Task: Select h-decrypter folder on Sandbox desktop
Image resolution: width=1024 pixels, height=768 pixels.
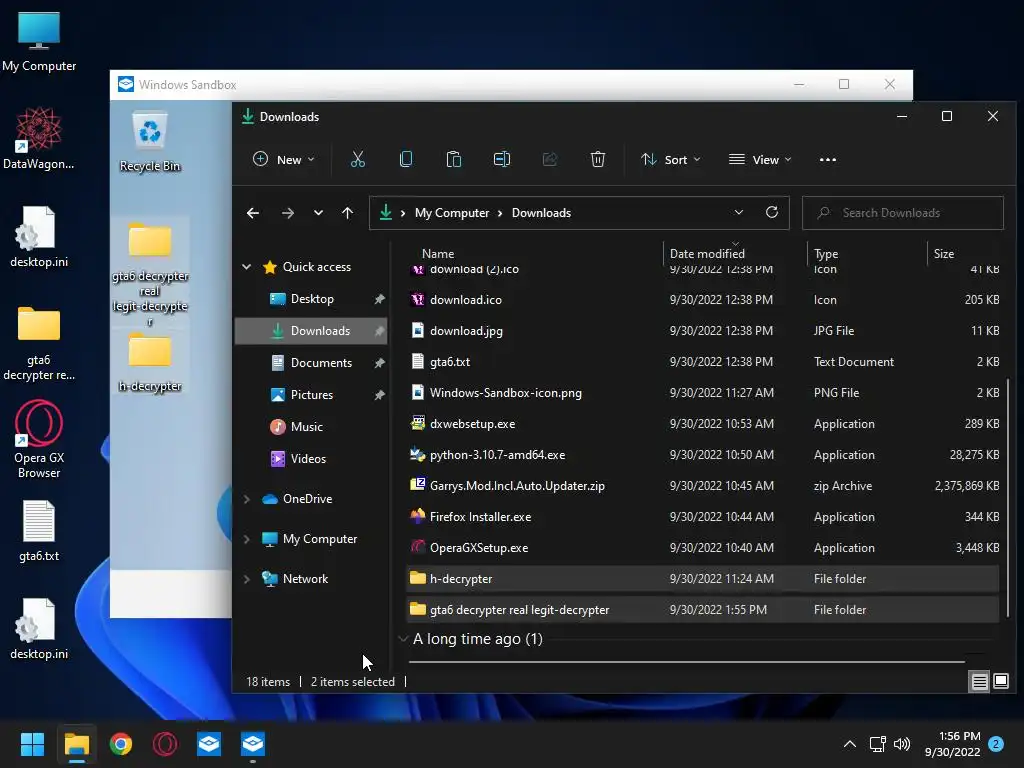Action: point(150,362)
